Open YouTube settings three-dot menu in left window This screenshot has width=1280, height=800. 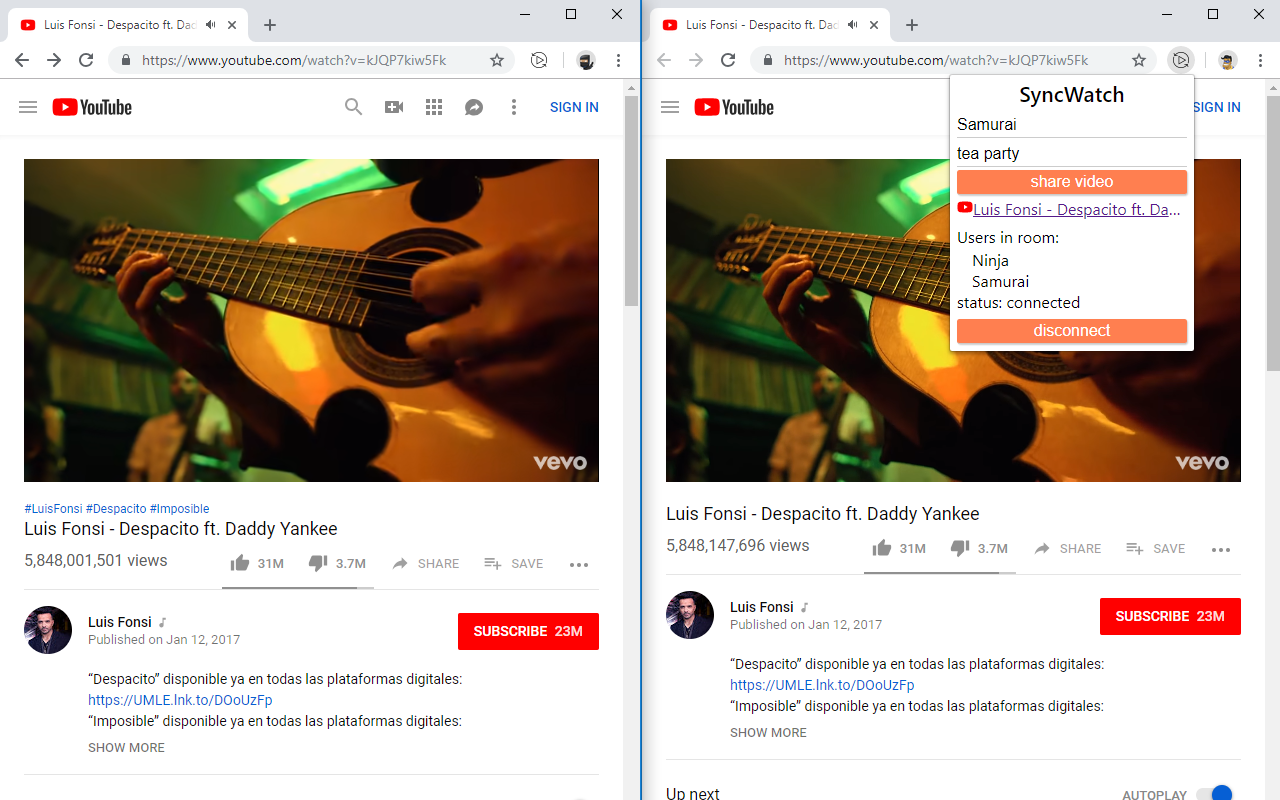514,107
